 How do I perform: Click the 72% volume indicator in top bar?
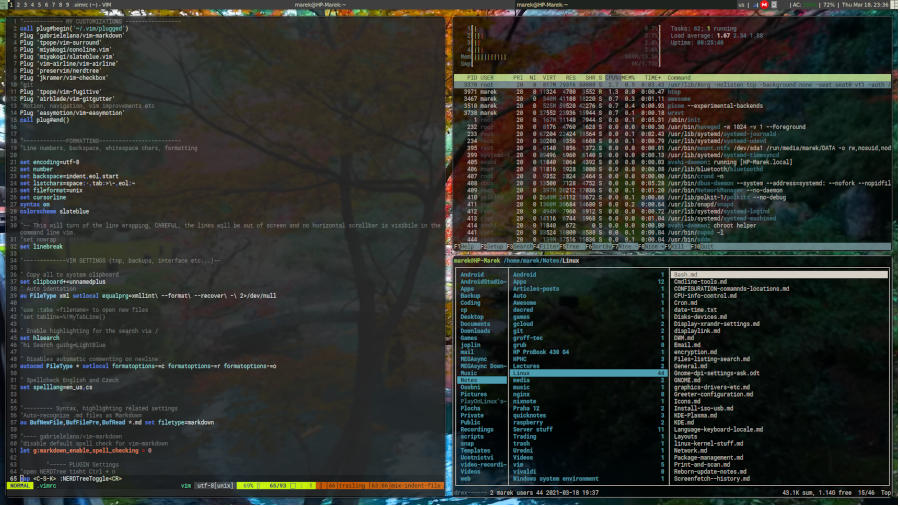tap(828, 4)
